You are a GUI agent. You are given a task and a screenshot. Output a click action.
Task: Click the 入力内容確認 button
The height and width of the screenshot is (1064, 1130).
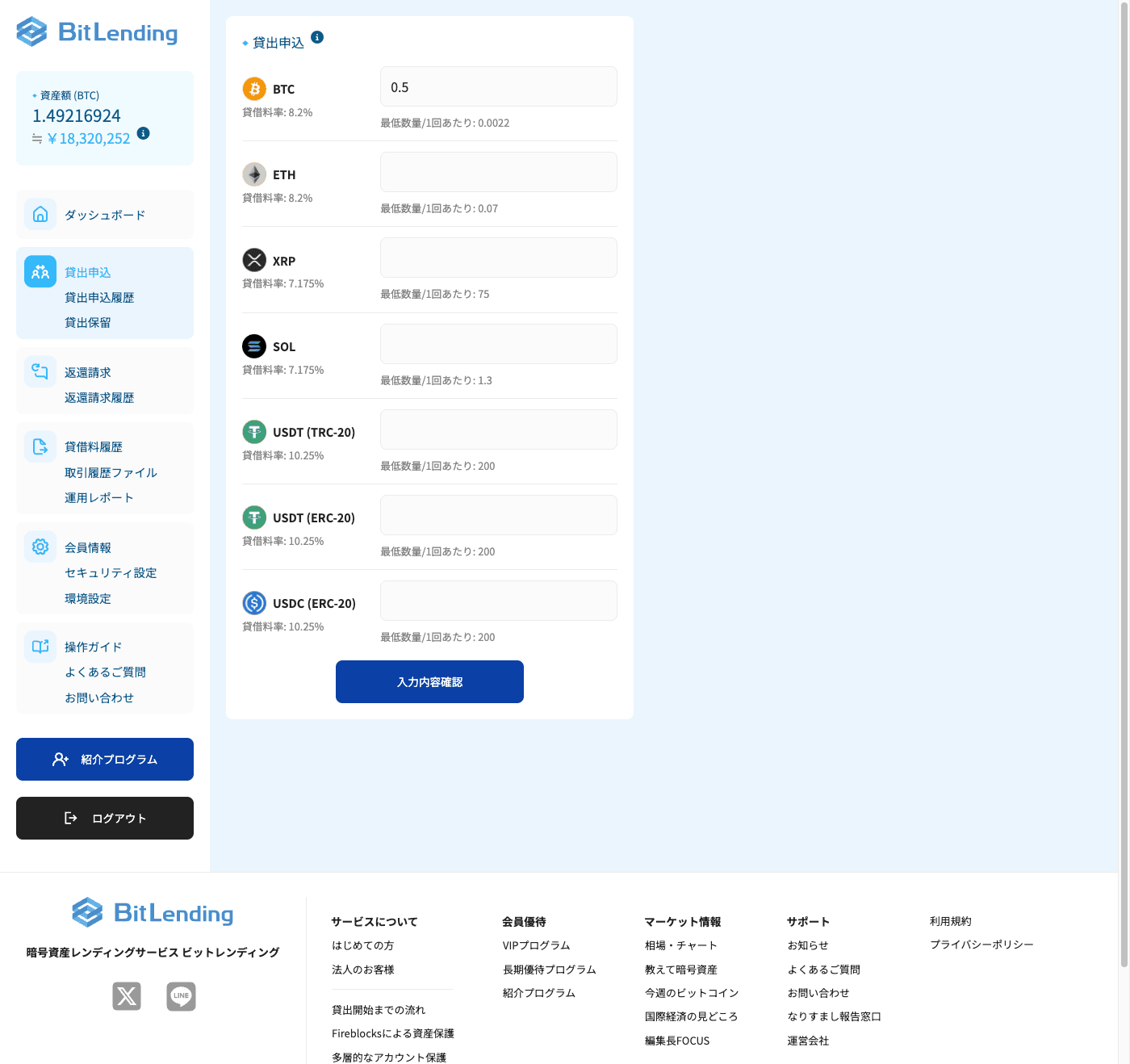pyautogui.click(x=429, y=681)
